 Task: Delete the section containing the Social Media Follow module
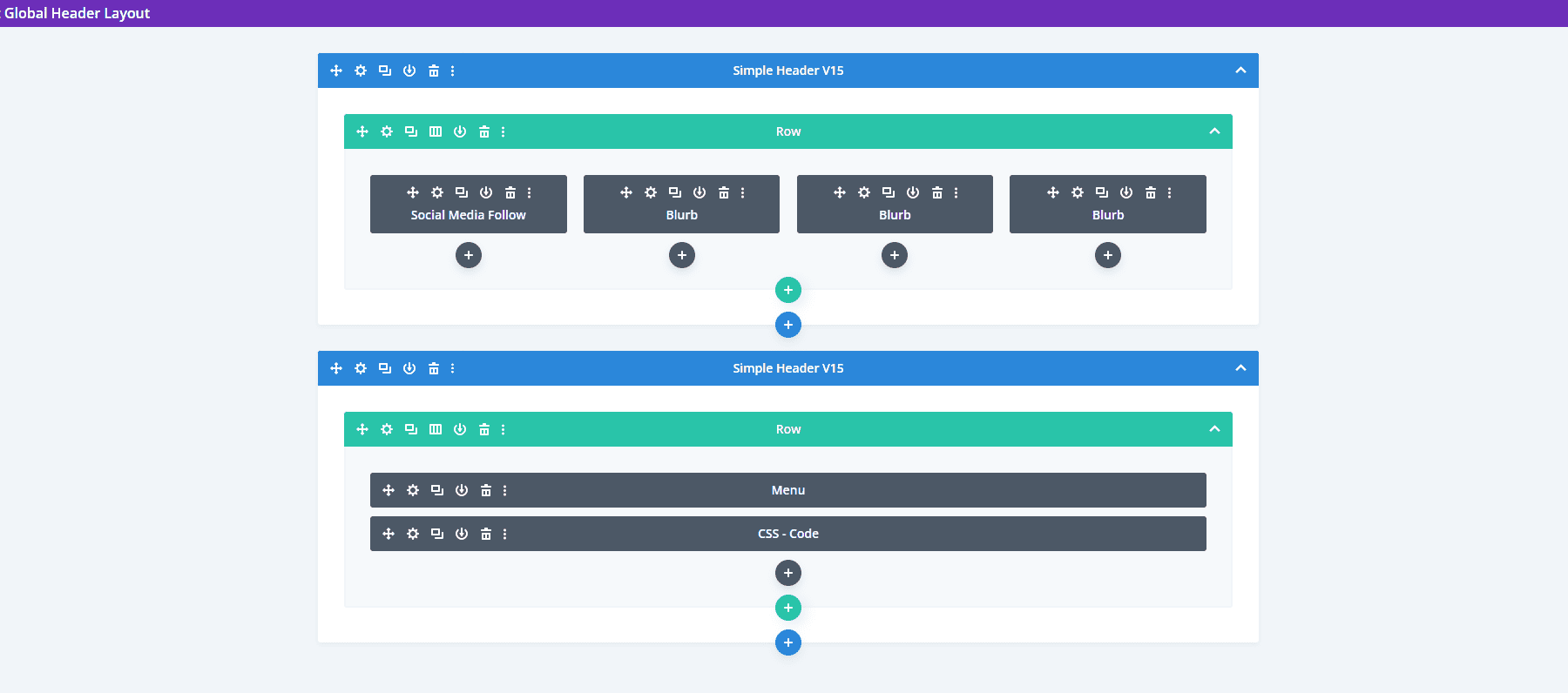[x=434, y=71]
